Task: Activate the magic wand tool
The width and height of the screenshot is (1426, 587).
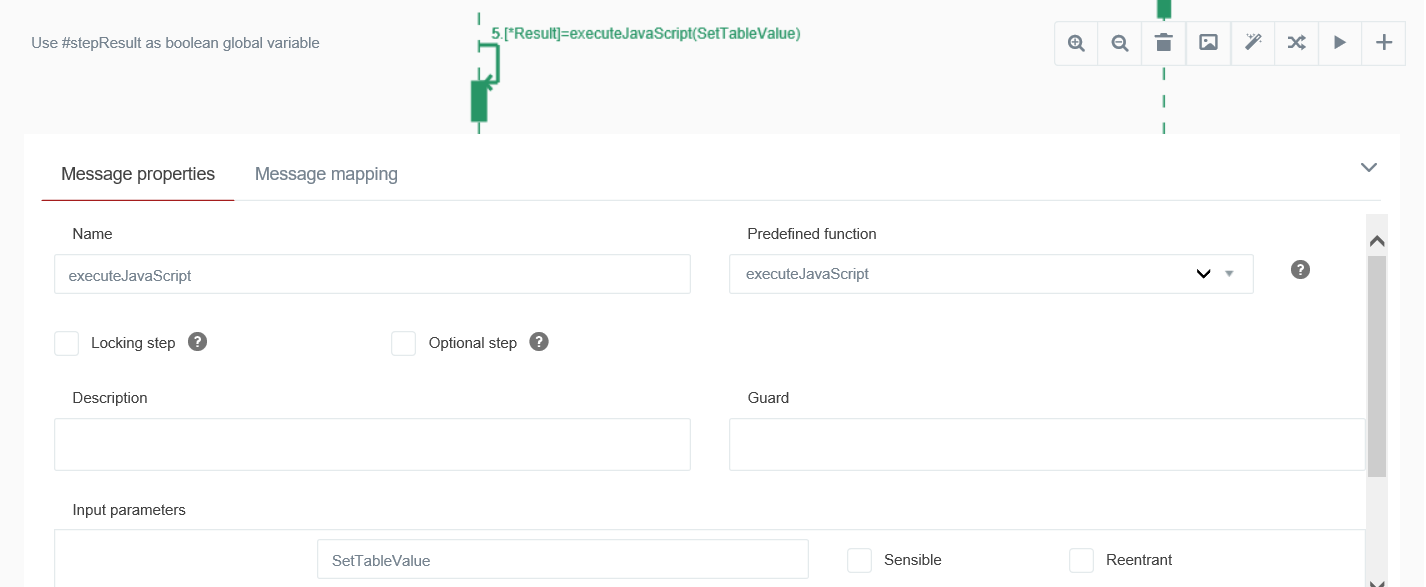Action: pyautogui.click(x=1252, y=43)
